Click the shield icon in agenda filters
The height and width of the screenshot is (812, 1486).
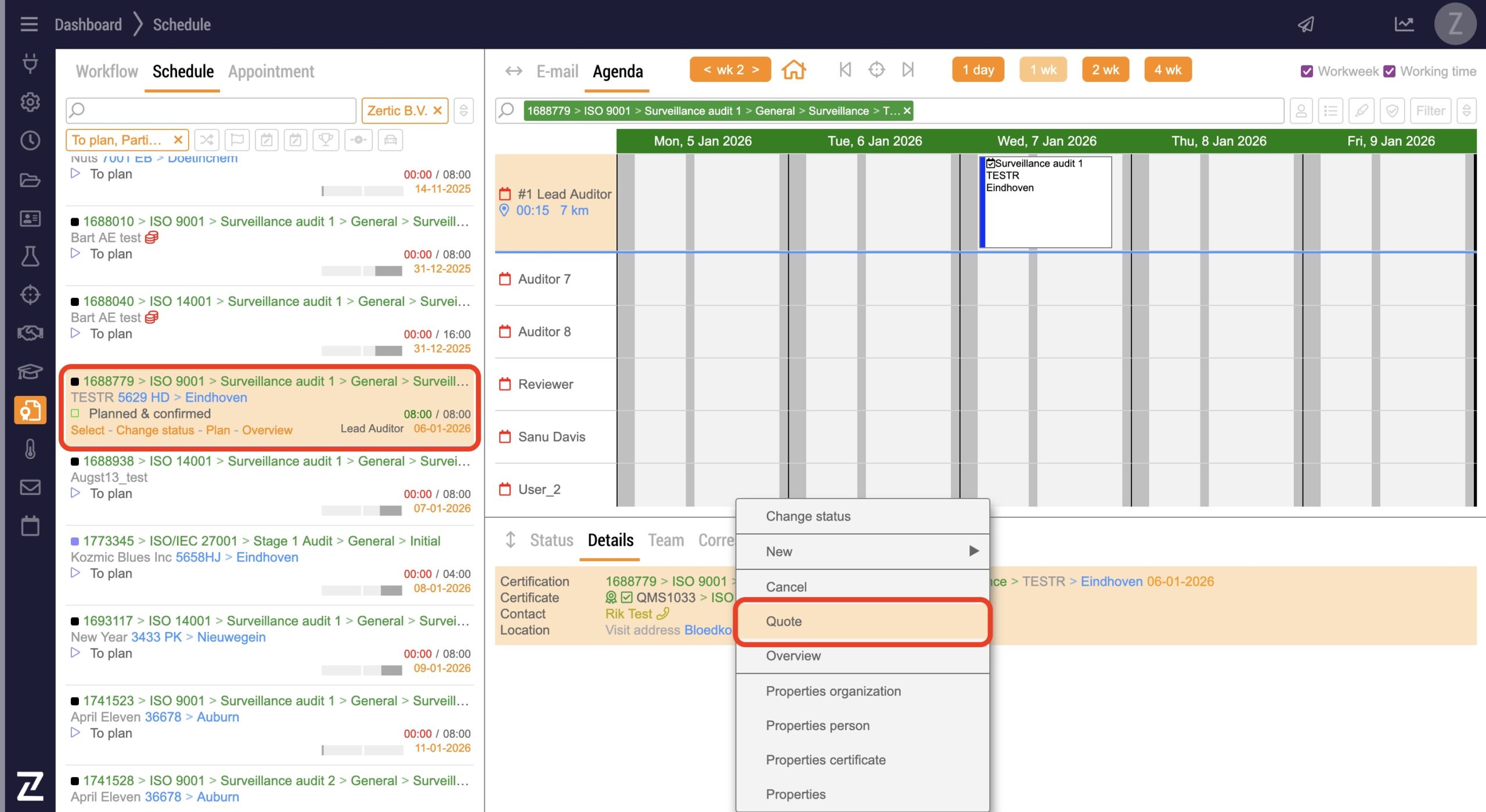coord(1392,111)
